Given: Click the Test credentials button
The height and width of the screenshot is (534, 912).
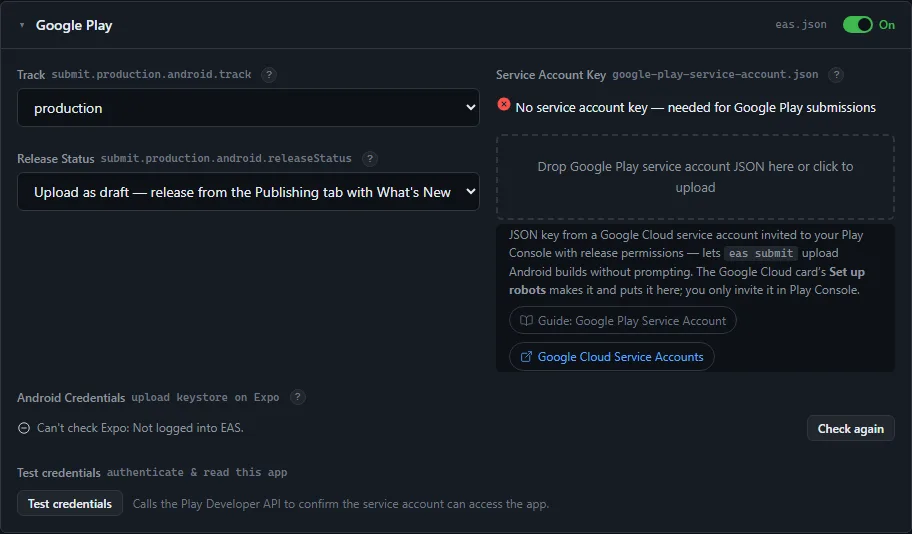Looking at the screenshot, I should point(70,504).
